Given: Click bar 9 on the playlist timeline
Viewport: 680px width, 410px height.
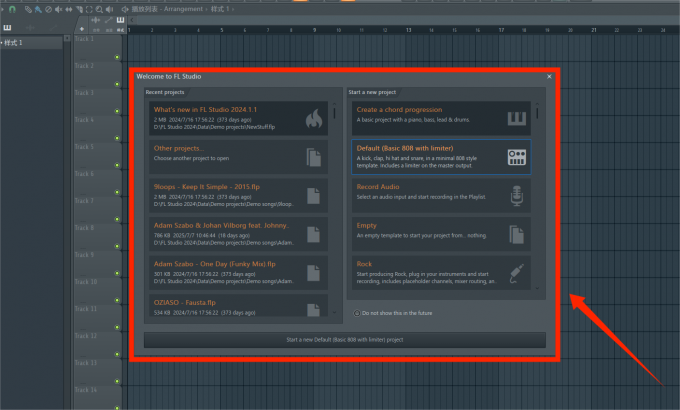Looking at the screenshot, I should click(314, 30).
